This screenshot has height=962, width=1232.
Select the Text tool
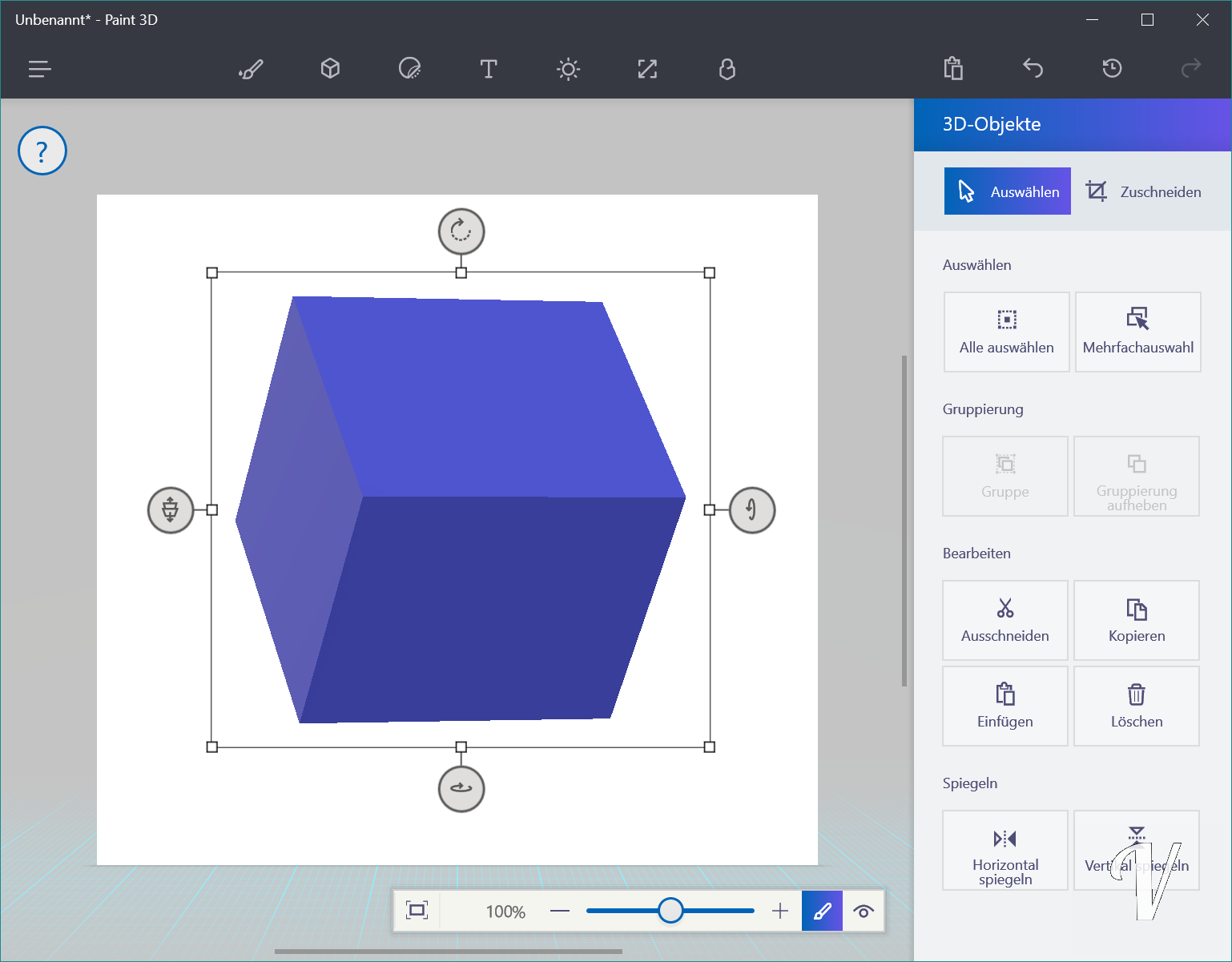[489, 70]
